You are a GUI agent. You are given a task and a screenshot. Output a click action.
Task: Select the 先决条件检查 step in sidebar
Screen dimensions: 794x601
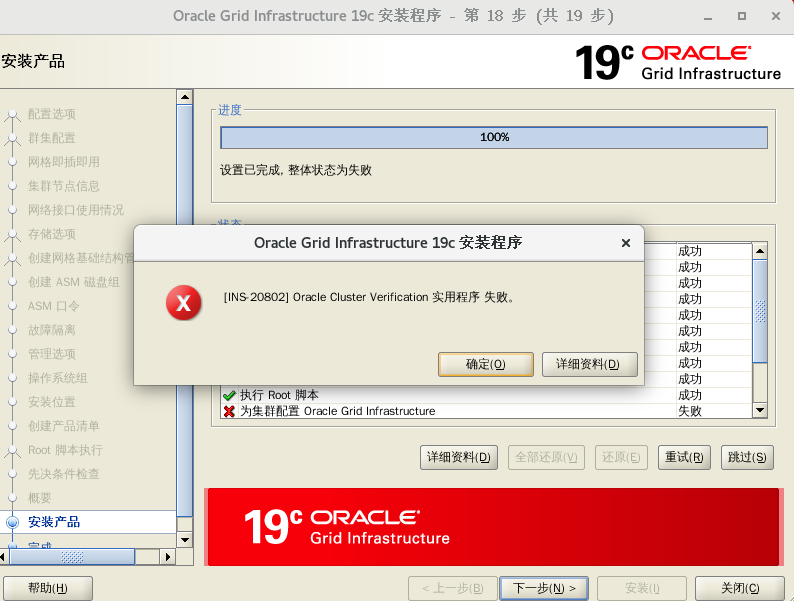point(64,474)
